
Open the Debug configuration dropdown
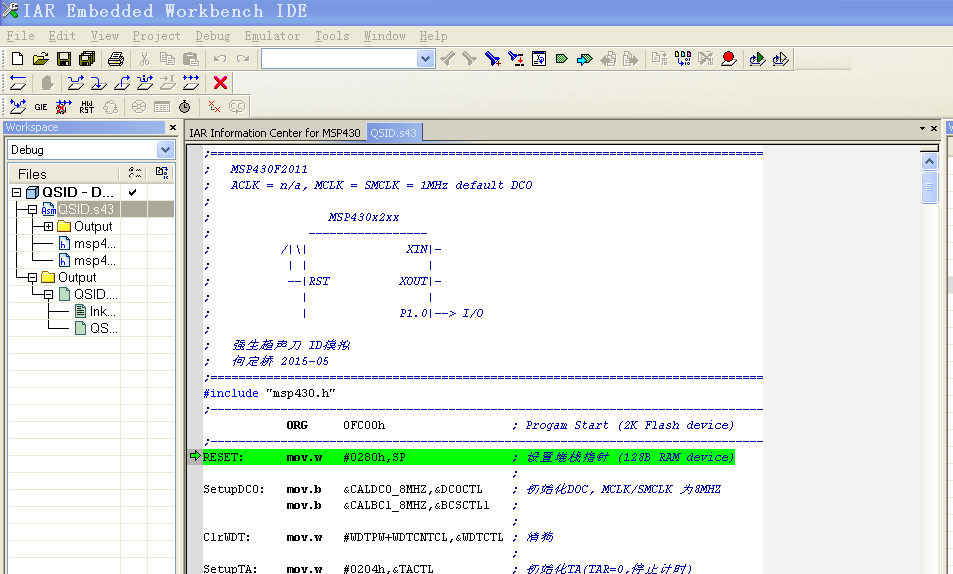click(x=165, y=150)
